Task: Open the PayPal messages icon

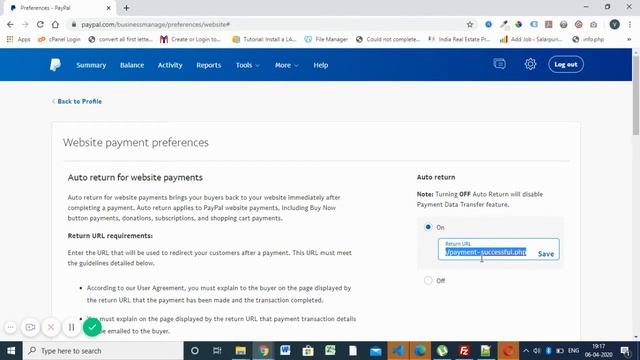Action: tap(499, 64)
